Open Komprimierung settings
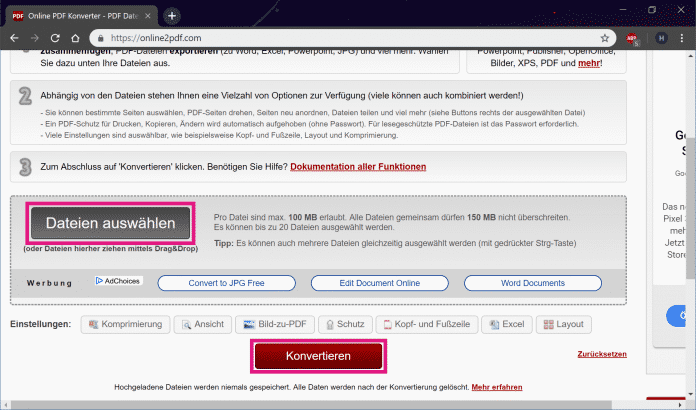 (124, 325)
